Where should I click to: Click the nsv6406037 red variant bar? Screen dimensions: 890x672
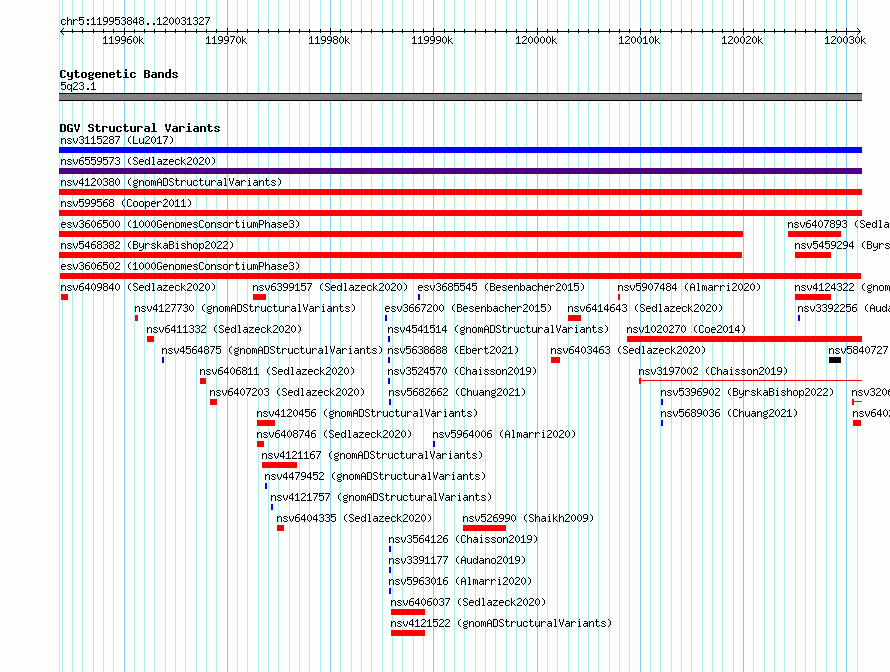[408, 612]
